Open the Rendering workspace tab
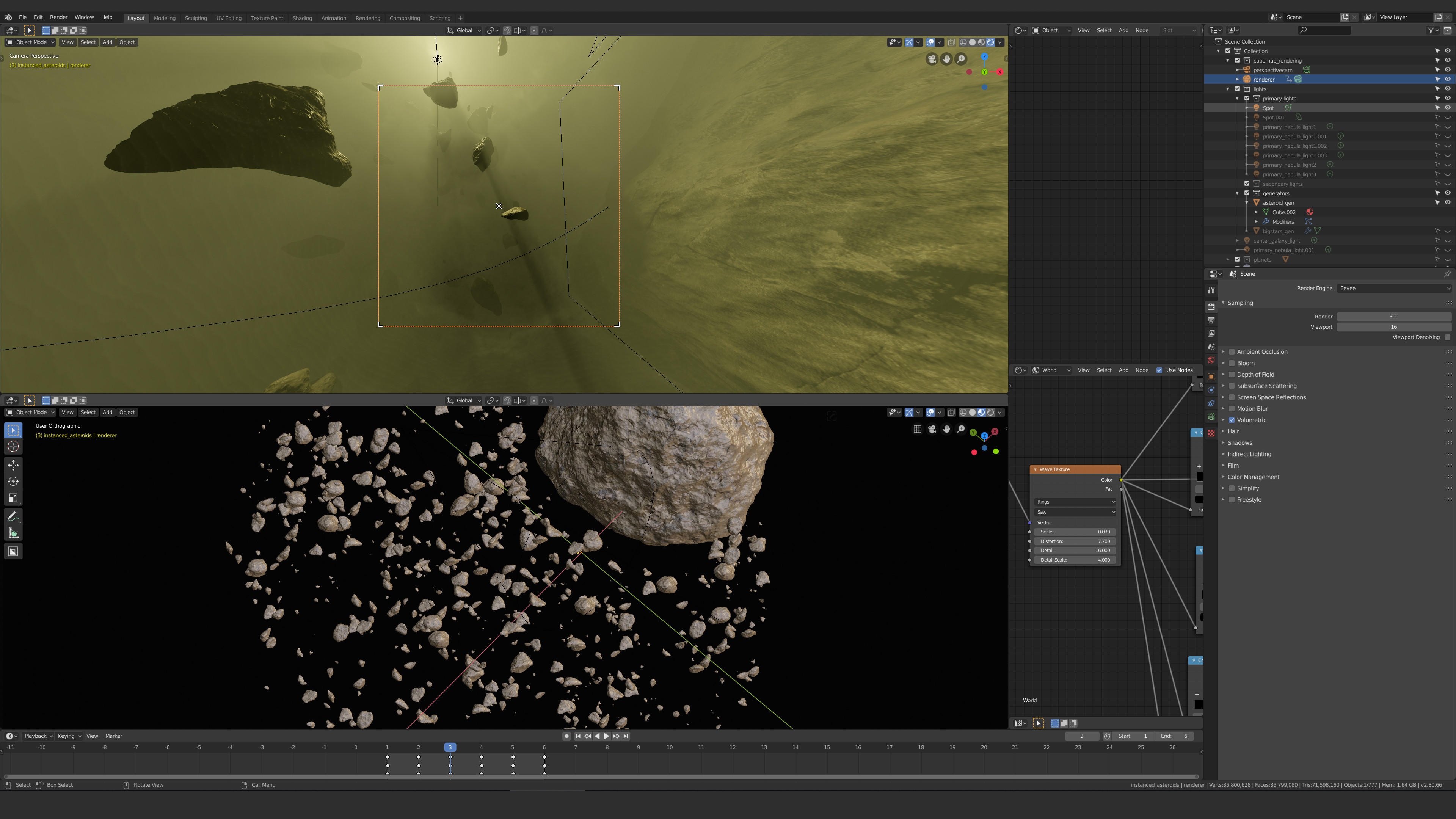Image resolution: width=1456 pixels, height=819 pixels. coord(368,17)
